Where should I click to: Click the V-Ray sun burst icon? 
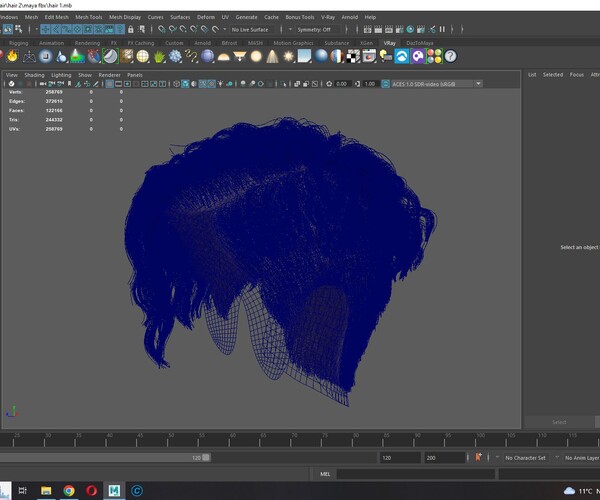point(289,57)
